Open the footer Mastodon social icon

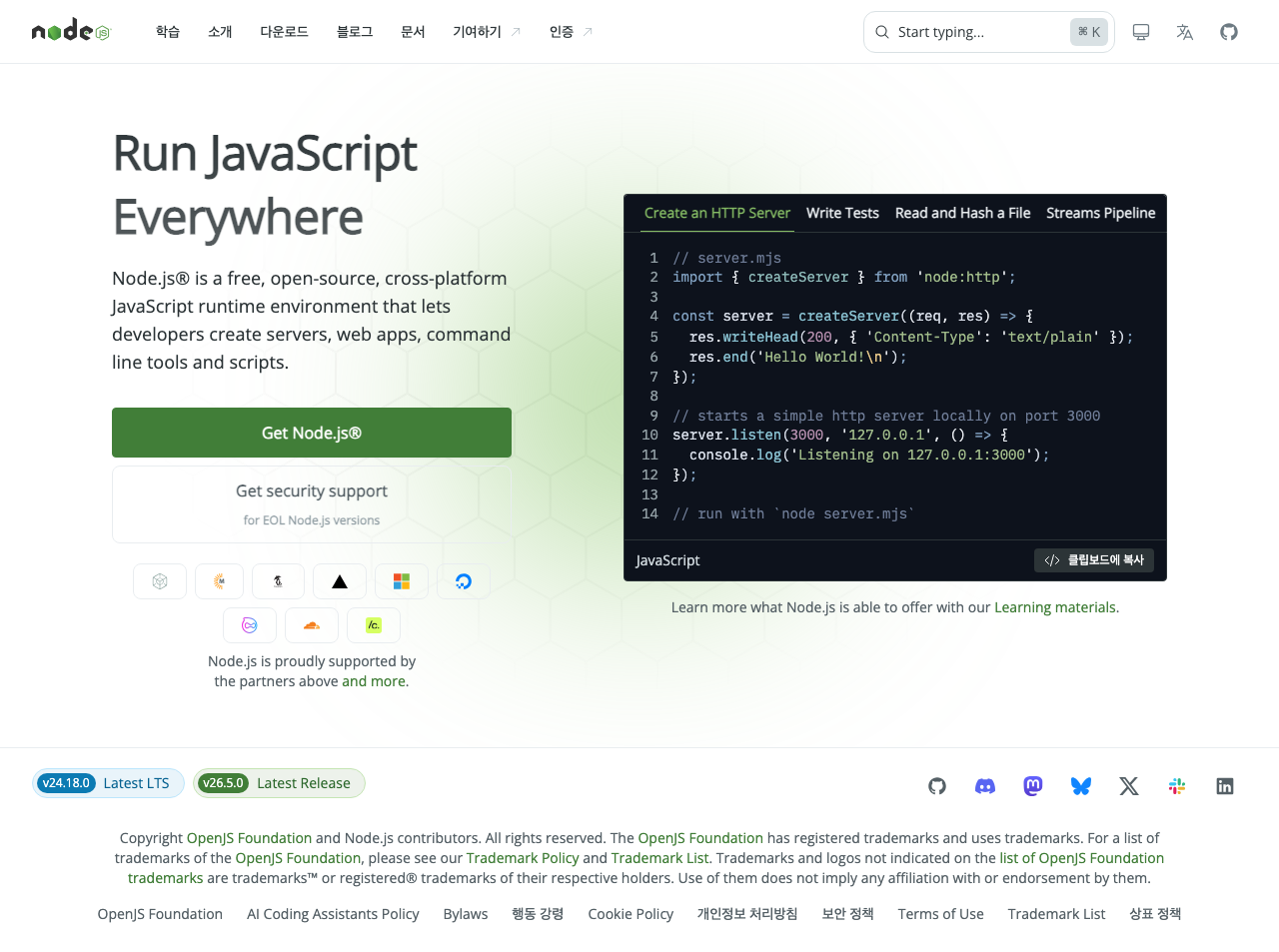point(1033,786)
